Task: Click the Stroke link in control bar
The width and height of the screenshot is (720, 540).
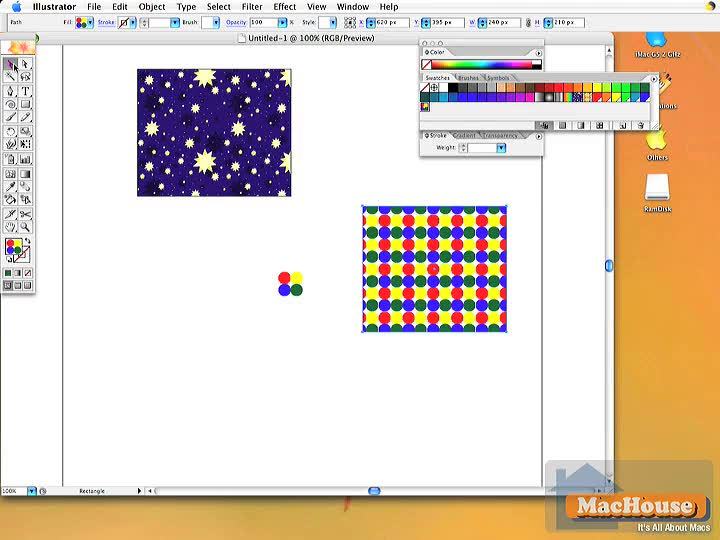Action: 106,22
